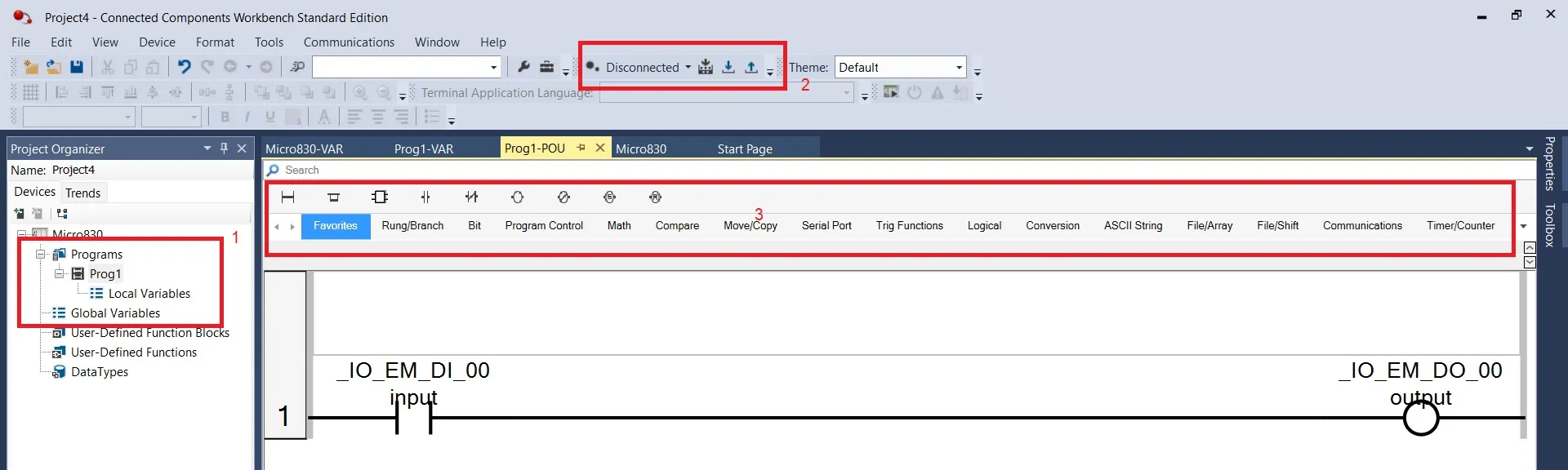
Task: Select the Rung/Branch instruction category
Action: [412, 226]
